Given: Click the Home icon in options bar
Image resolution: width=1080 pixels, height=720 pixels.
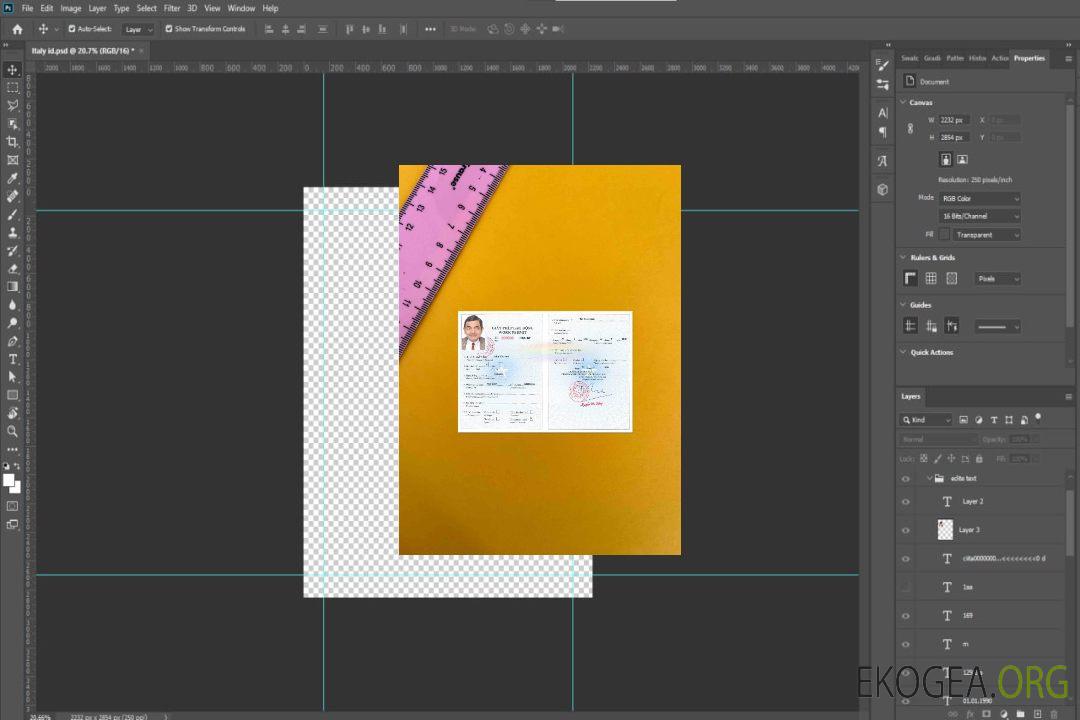Looking at the screenshot, I should [17, 29].
